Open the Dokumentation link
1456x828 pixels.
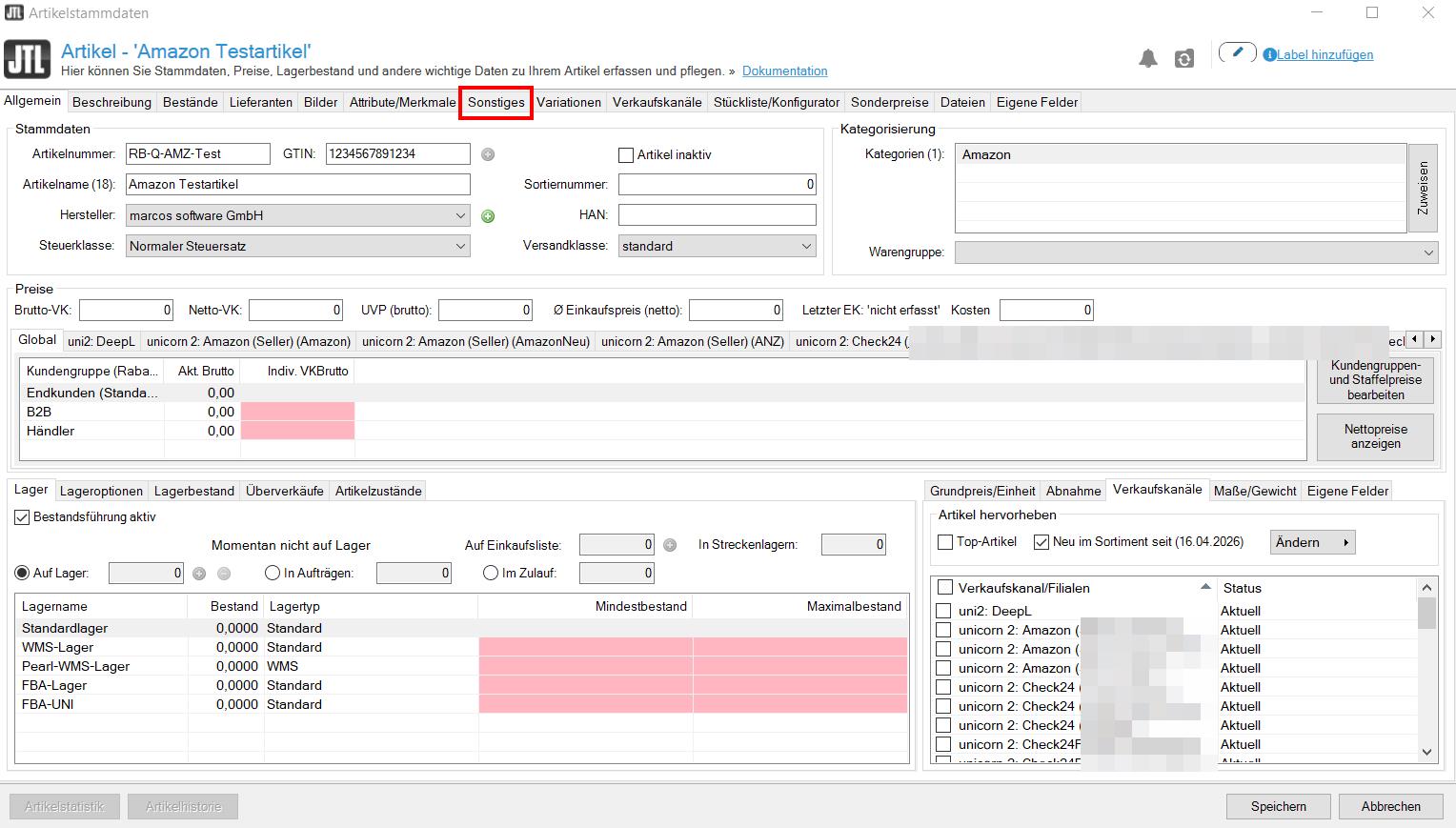click(784, 71)
